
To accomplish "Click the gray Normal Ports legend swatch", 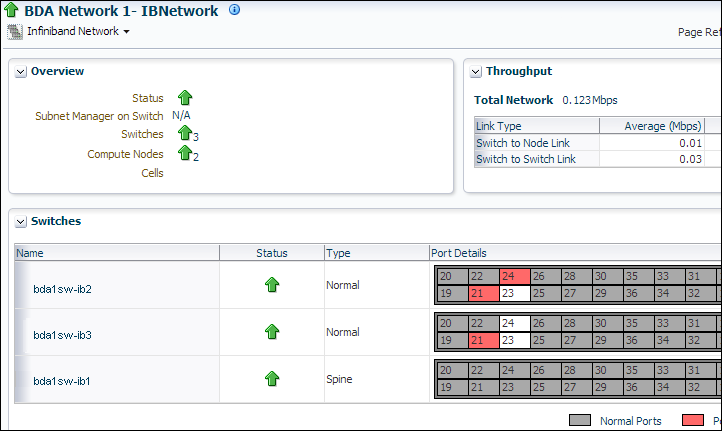I will pos(580,420).
